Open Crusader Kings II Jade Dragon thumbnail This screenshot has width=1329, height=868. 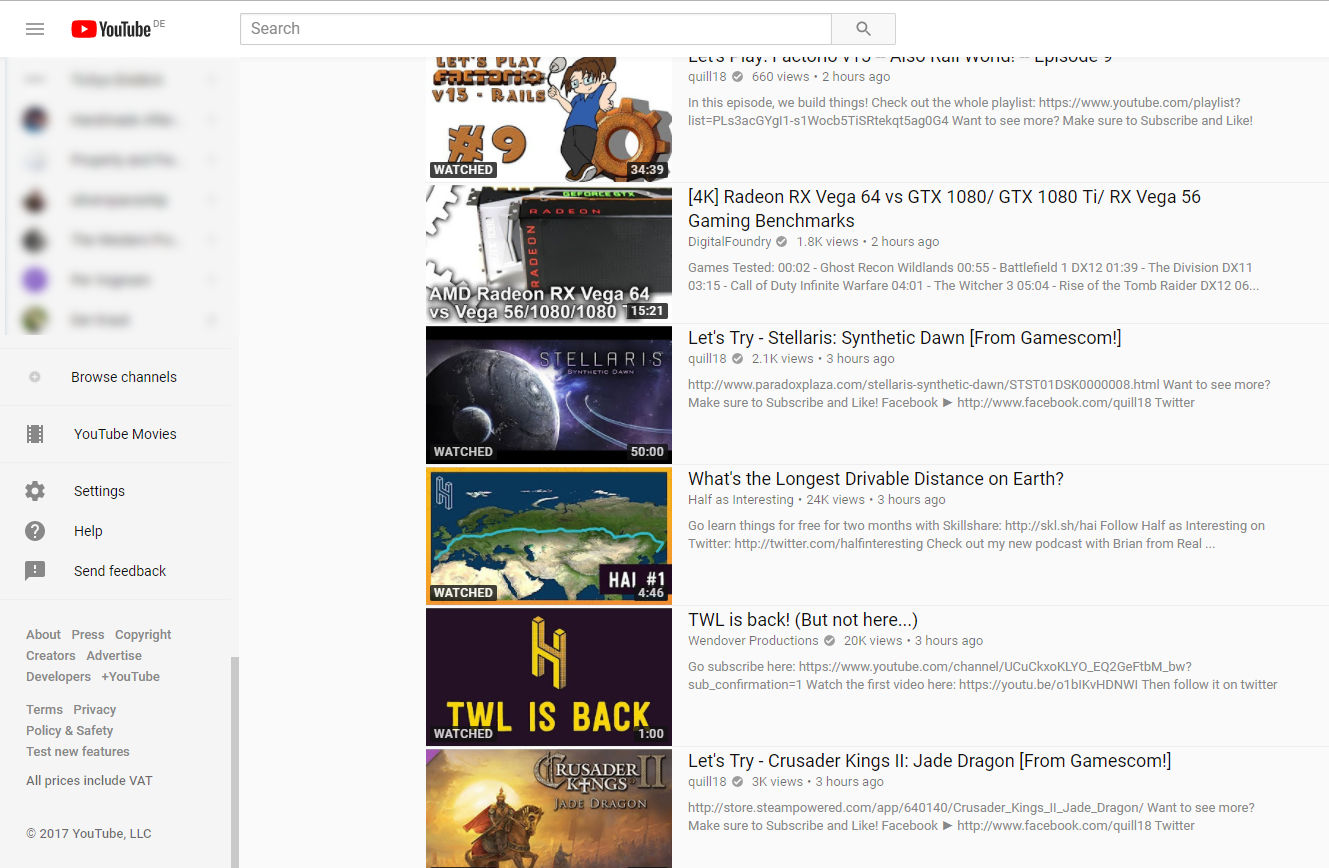[x=549, y=809]
